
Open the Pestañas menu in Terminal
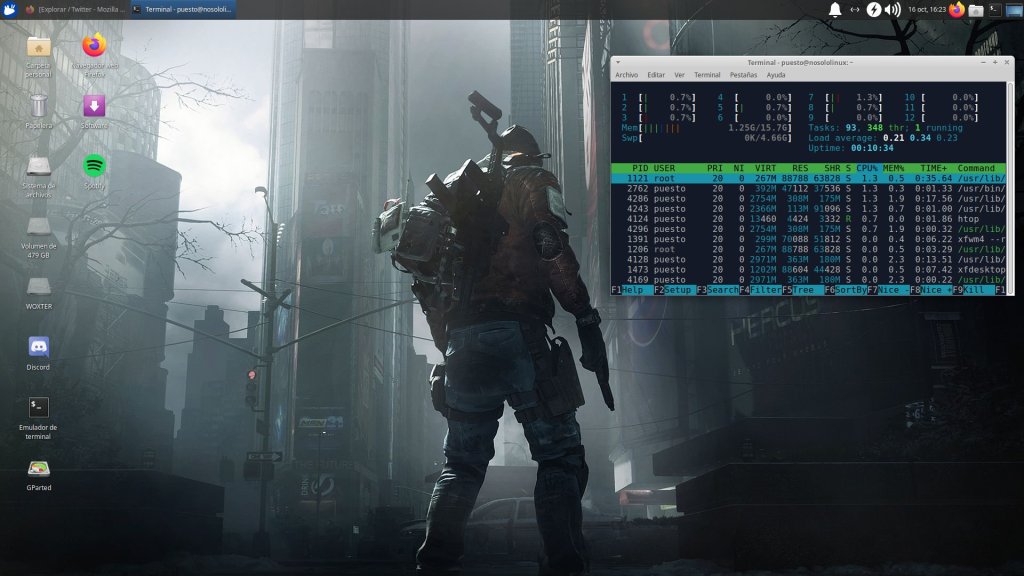pos(743,75)
